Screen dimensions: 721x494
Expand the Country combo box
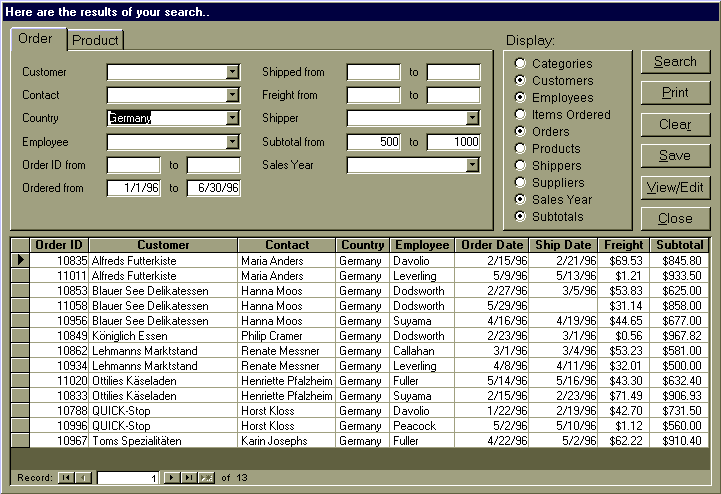pos(233,118)
